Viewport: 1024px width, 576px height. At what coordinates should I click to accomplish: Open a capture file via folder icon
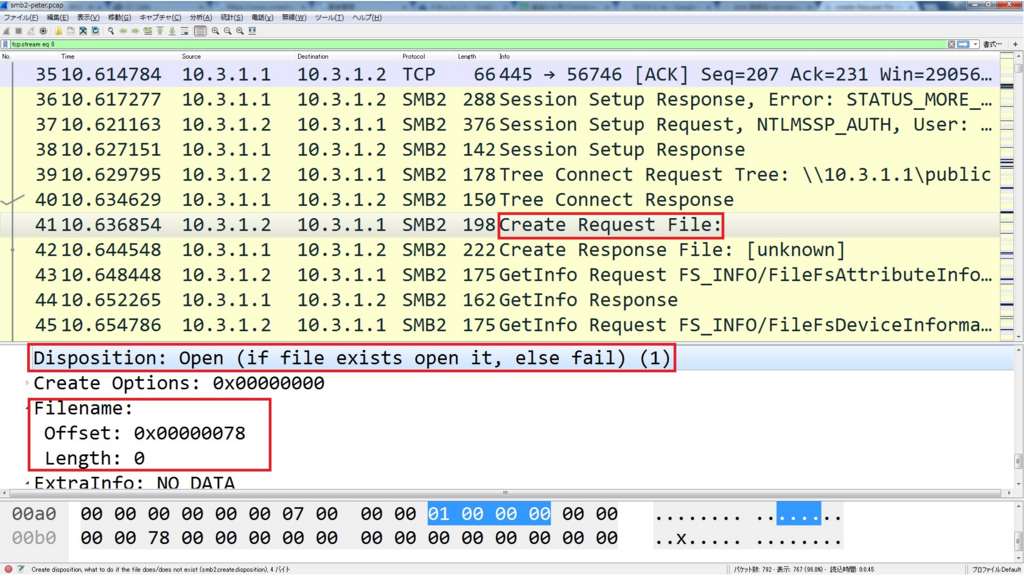[58, 31]
